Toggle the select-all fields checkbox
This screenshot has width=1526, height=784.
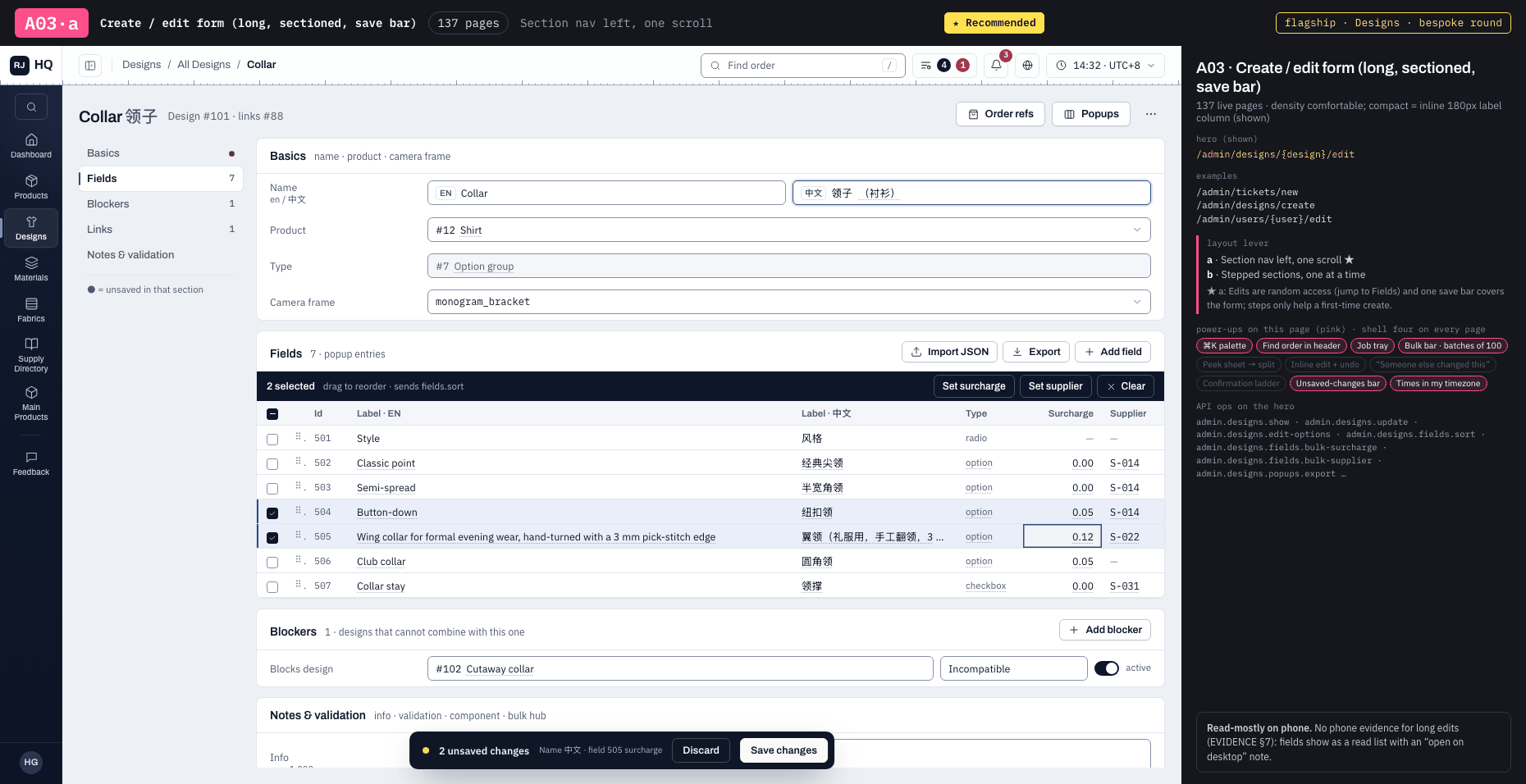coord(272,414)
